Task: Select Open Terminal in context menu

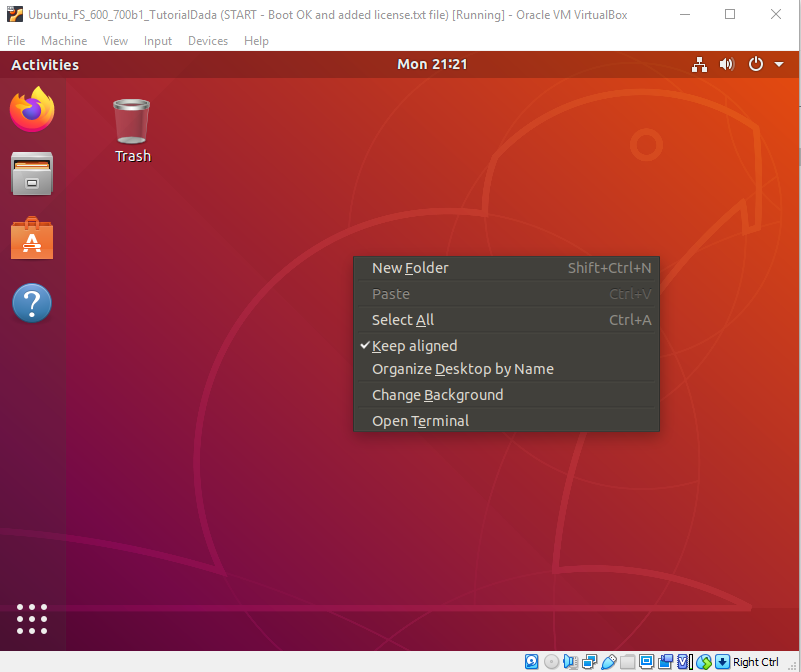Action: point(420,421)
